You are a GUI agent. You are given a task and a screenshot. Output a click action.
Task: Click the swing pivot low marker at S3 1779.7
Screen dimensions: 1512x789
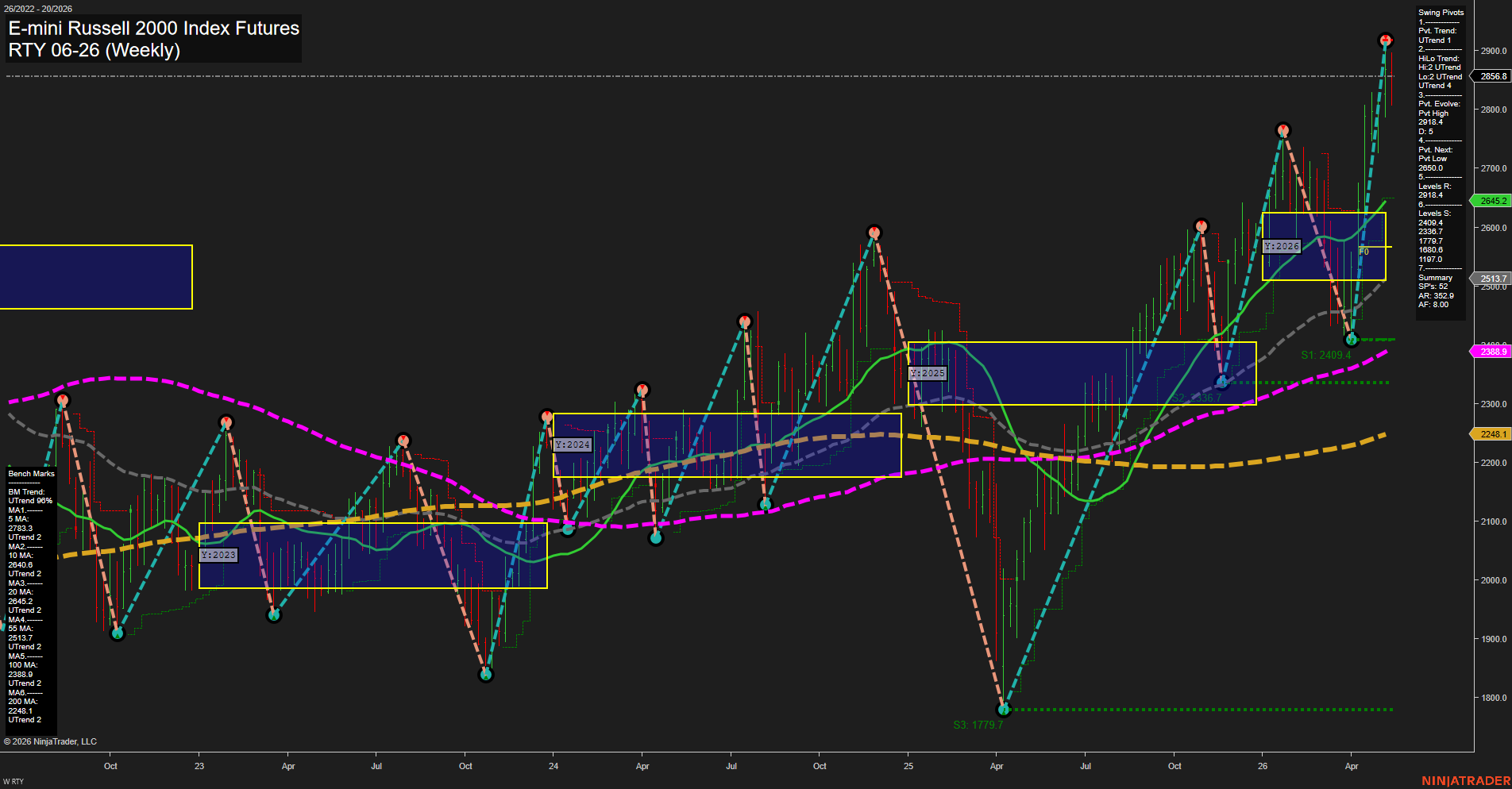coord(1004,709)
